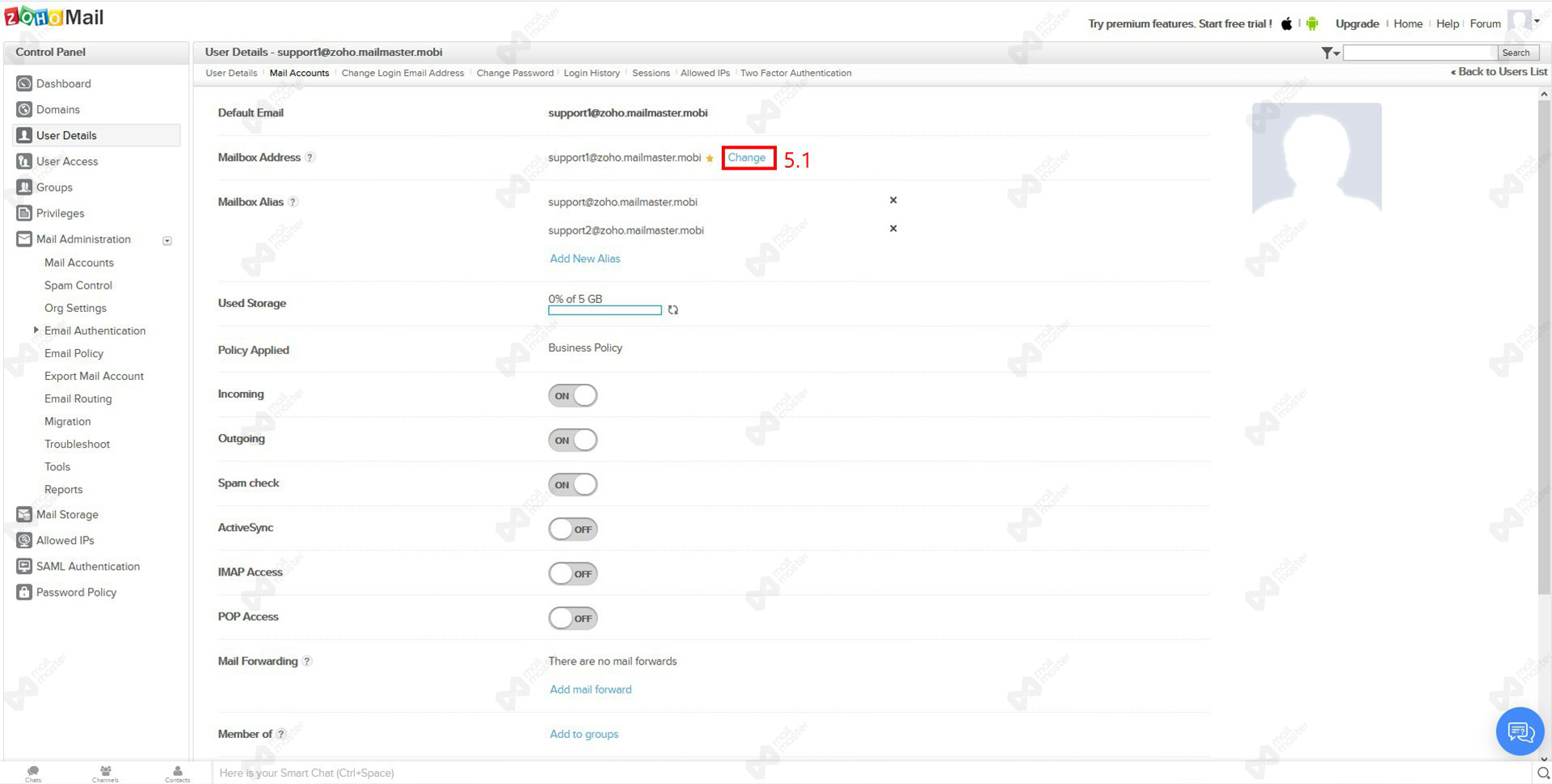Open Dashboard from sidebar icon
The image size is (1552, 784).
pyautogui.click(x=24, y=83)
